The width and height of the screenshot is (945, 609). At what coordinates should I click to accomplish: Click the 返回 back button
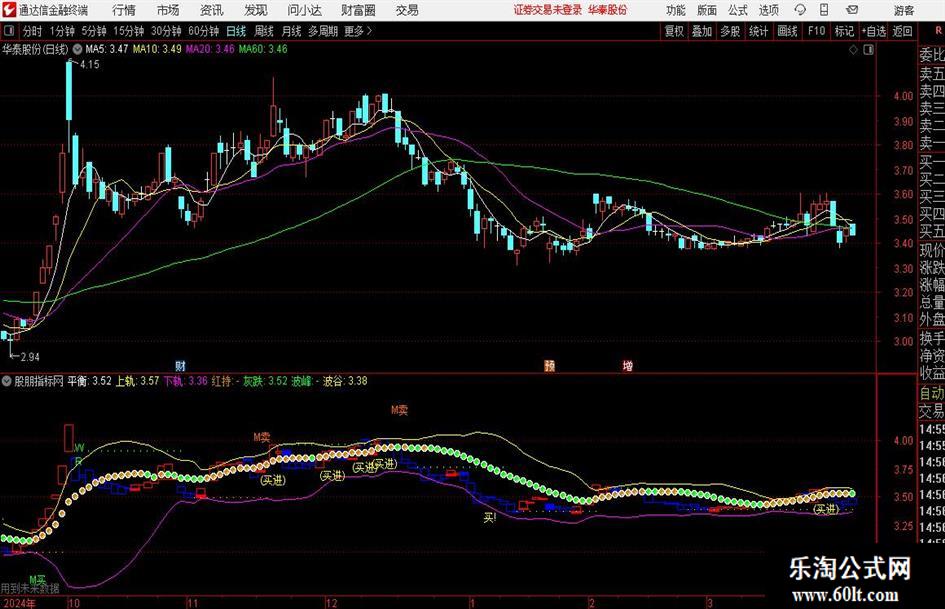902,31
